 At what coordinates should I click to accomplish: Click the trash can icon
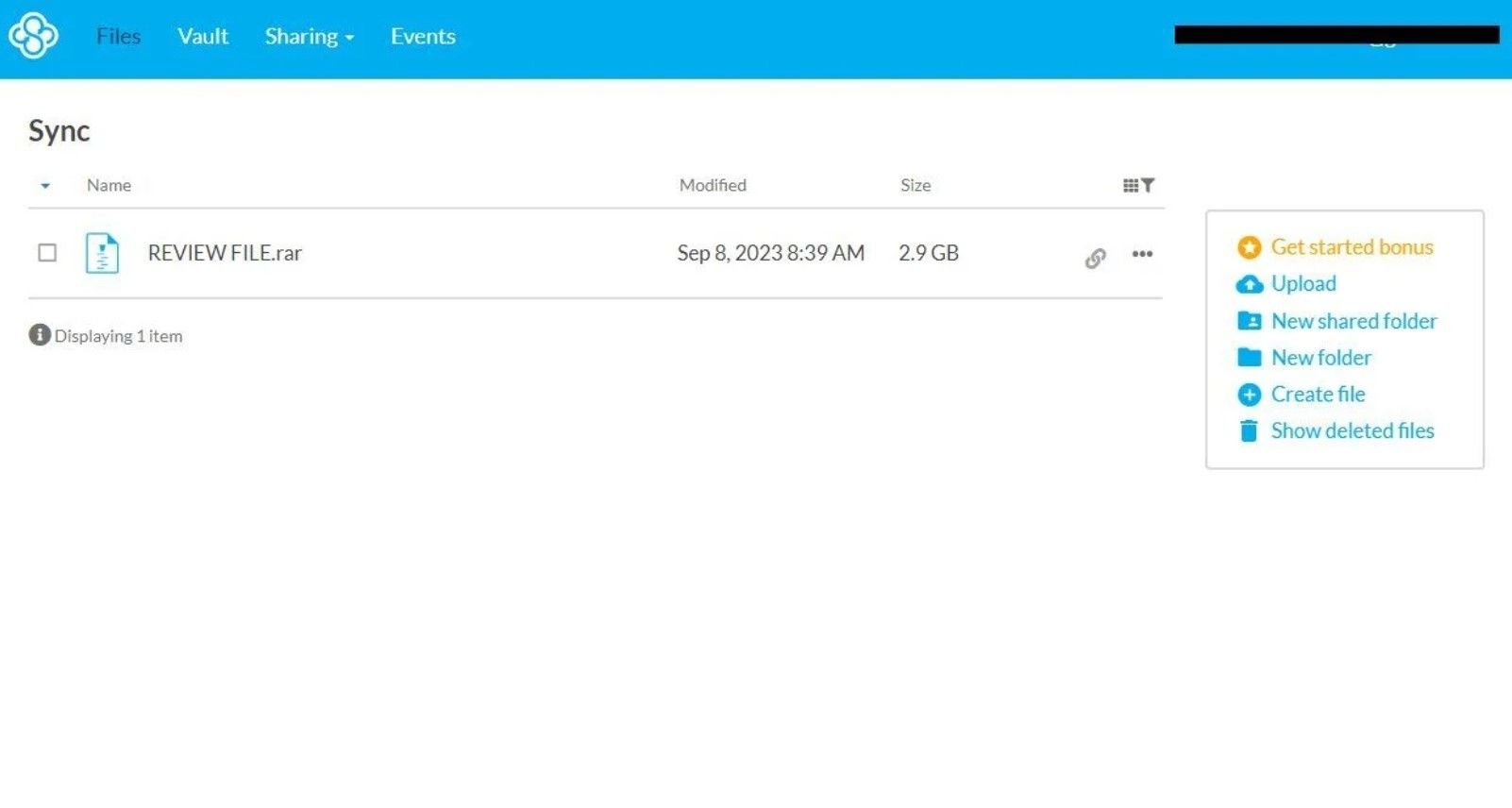click(x=1249, y=431)
